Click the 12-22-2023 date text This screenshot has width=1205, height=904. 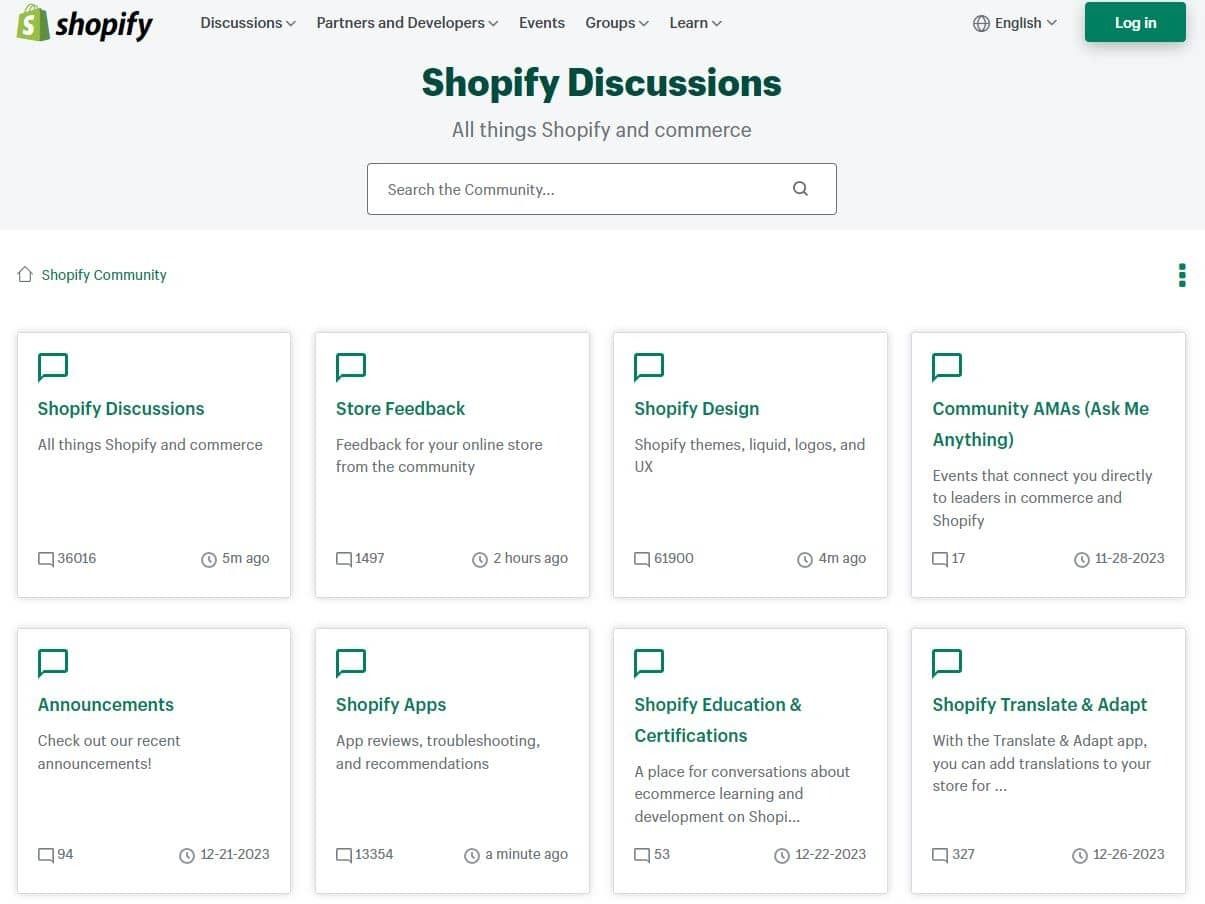click(831, 854)
